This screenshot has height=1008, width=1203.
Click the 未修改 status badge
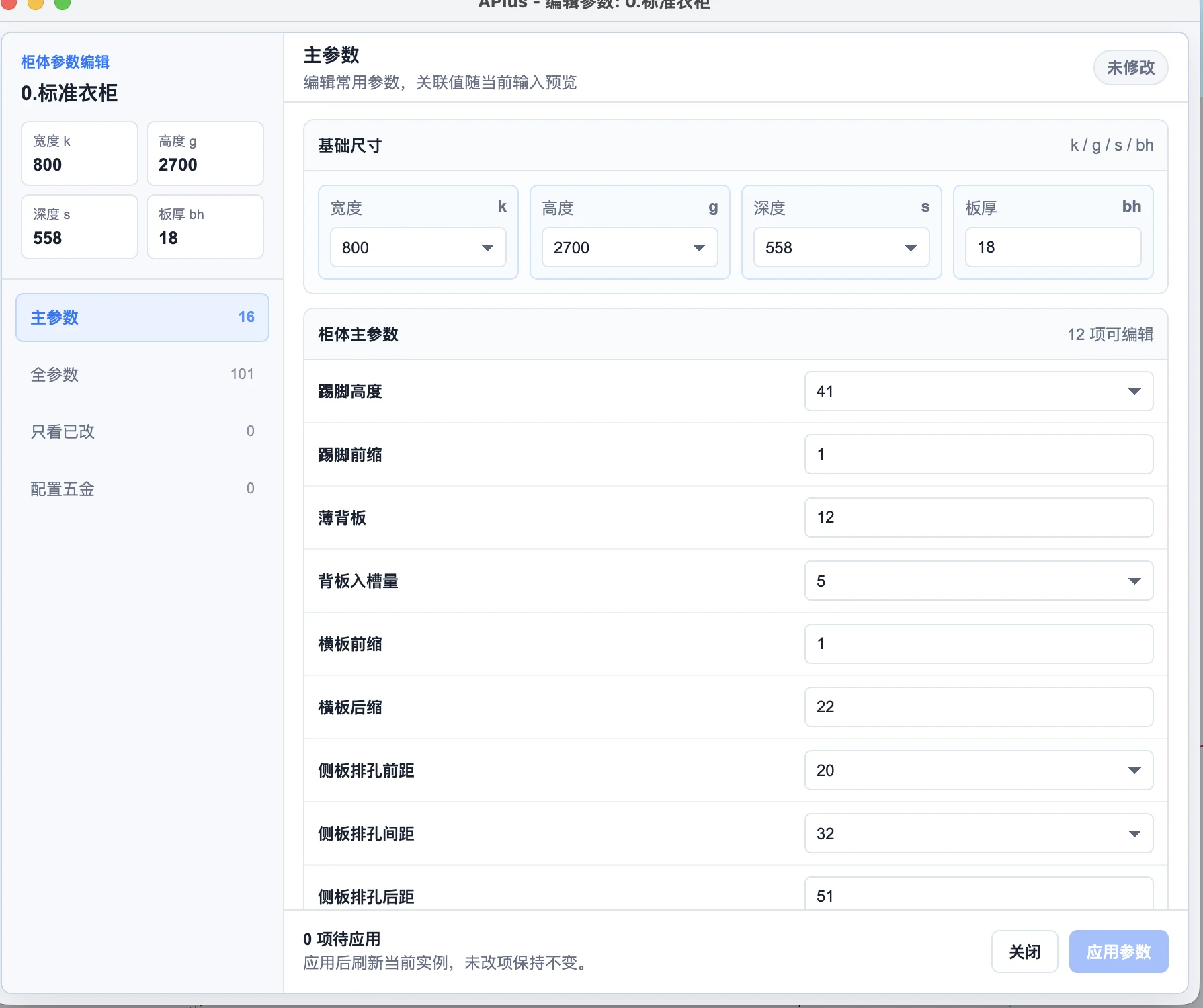pos(1131,67)
